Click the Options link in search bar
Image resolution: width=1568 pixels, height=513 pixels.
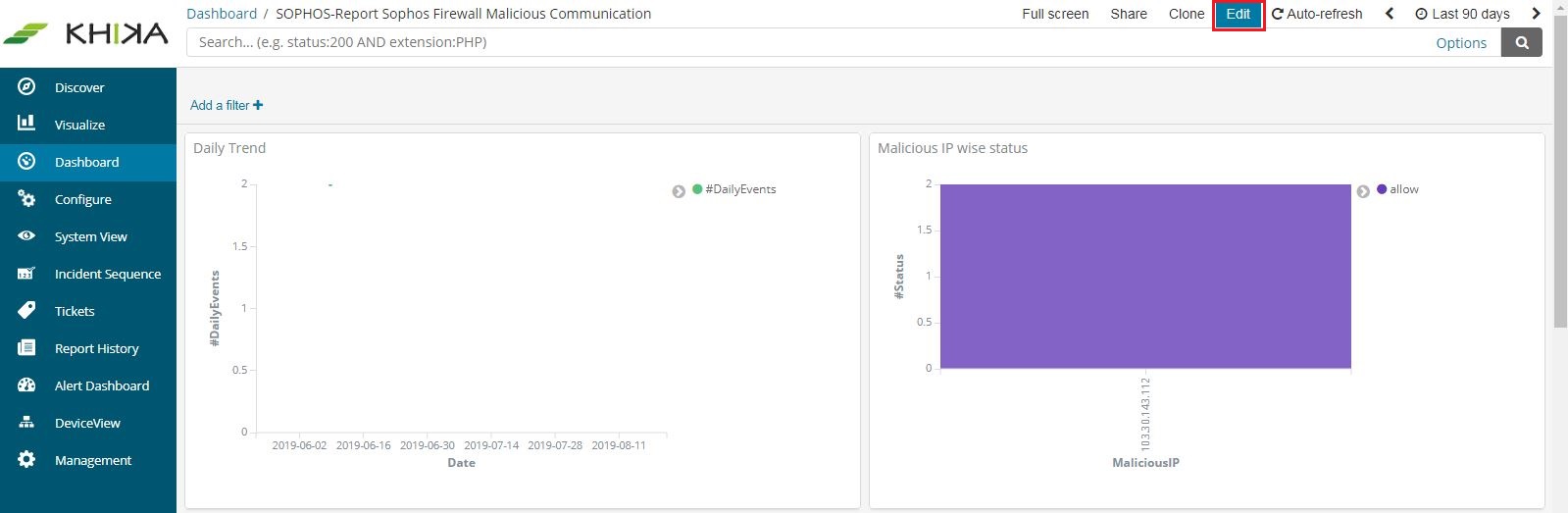coord(1461,43)
